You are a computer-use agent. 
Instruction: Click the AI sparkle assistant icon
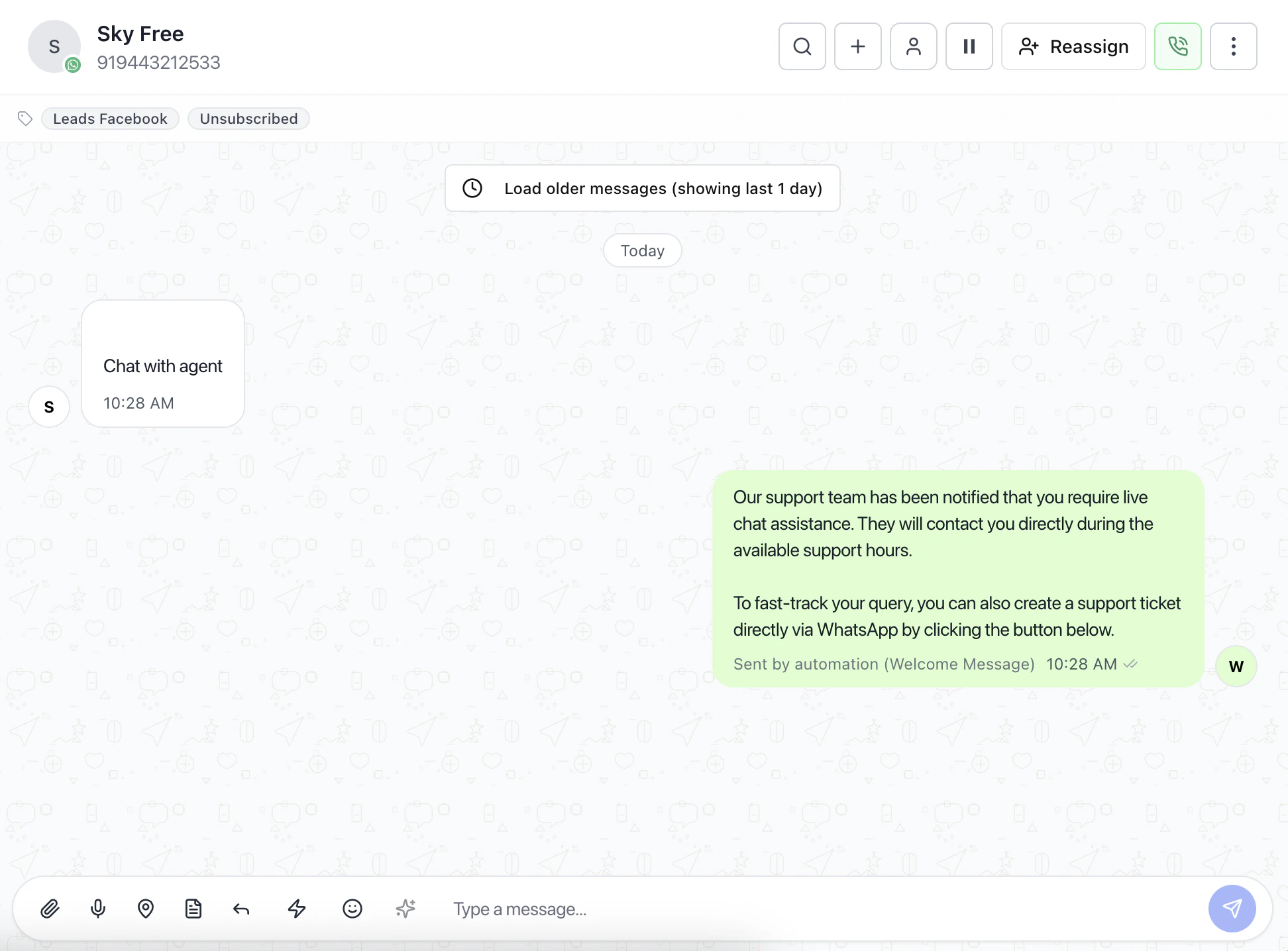click(405, 909)
